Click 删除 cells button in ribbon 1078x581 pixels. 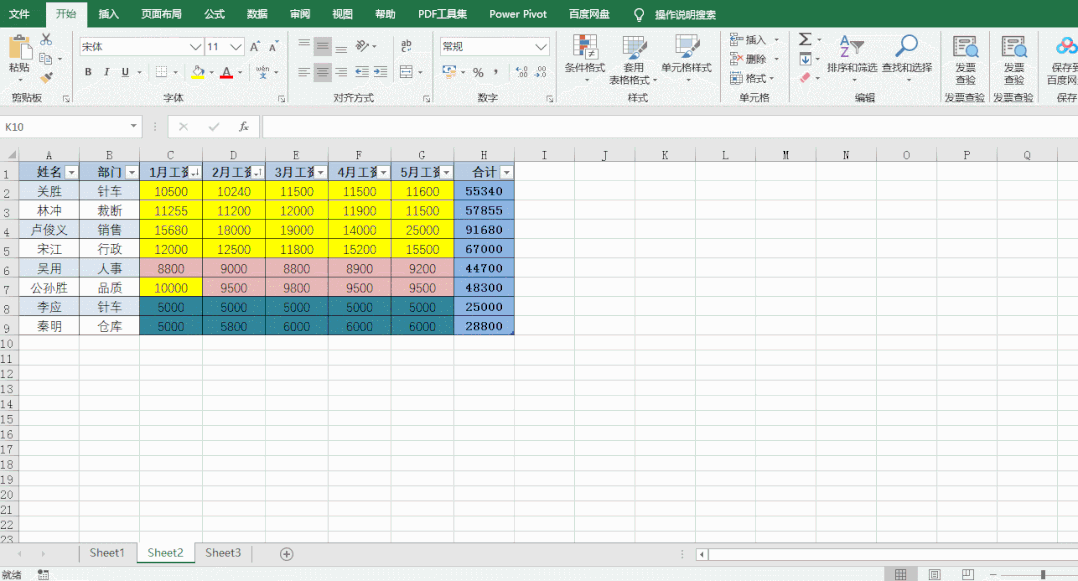pyautogui.click(x=755, y=59)
